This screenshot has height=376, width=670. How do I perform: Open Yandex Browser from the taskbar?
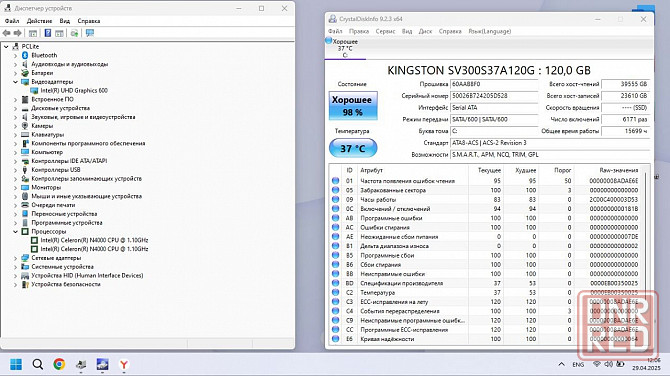click(x=123, y=364)
